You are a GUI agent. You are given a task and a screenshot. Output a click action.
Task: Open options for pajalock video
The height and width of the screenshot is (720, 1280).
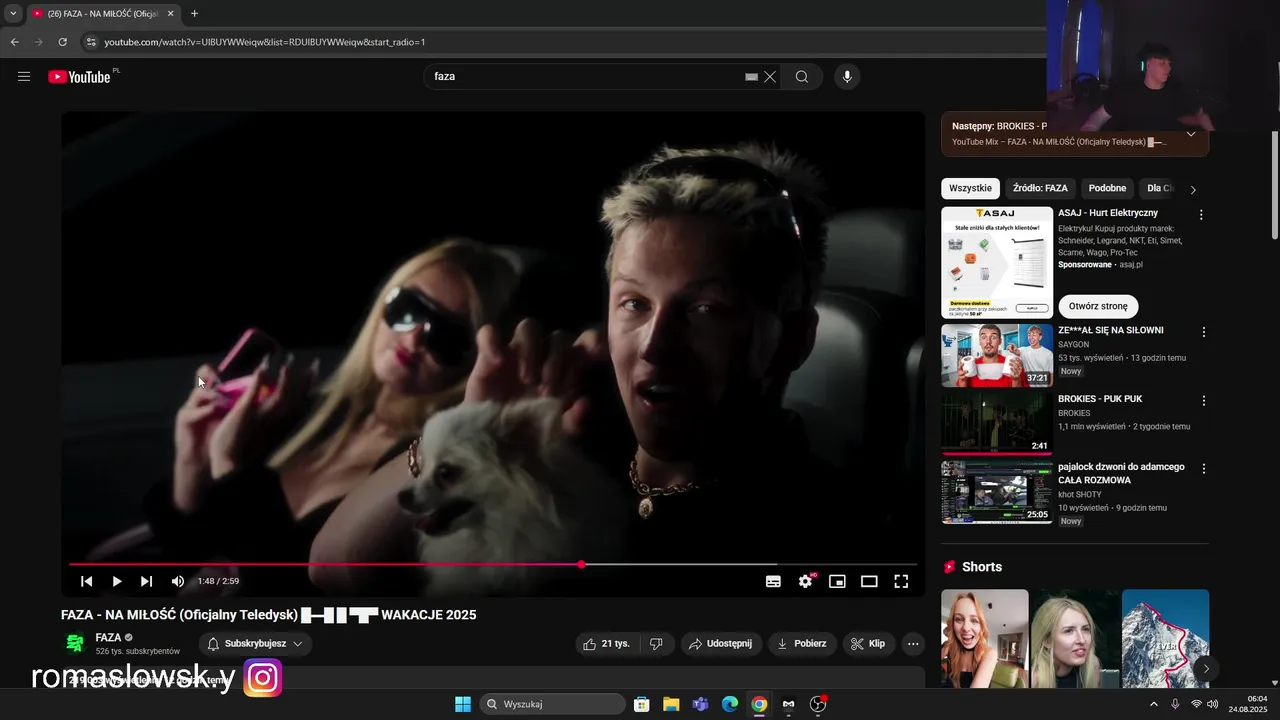[1203, 468]
